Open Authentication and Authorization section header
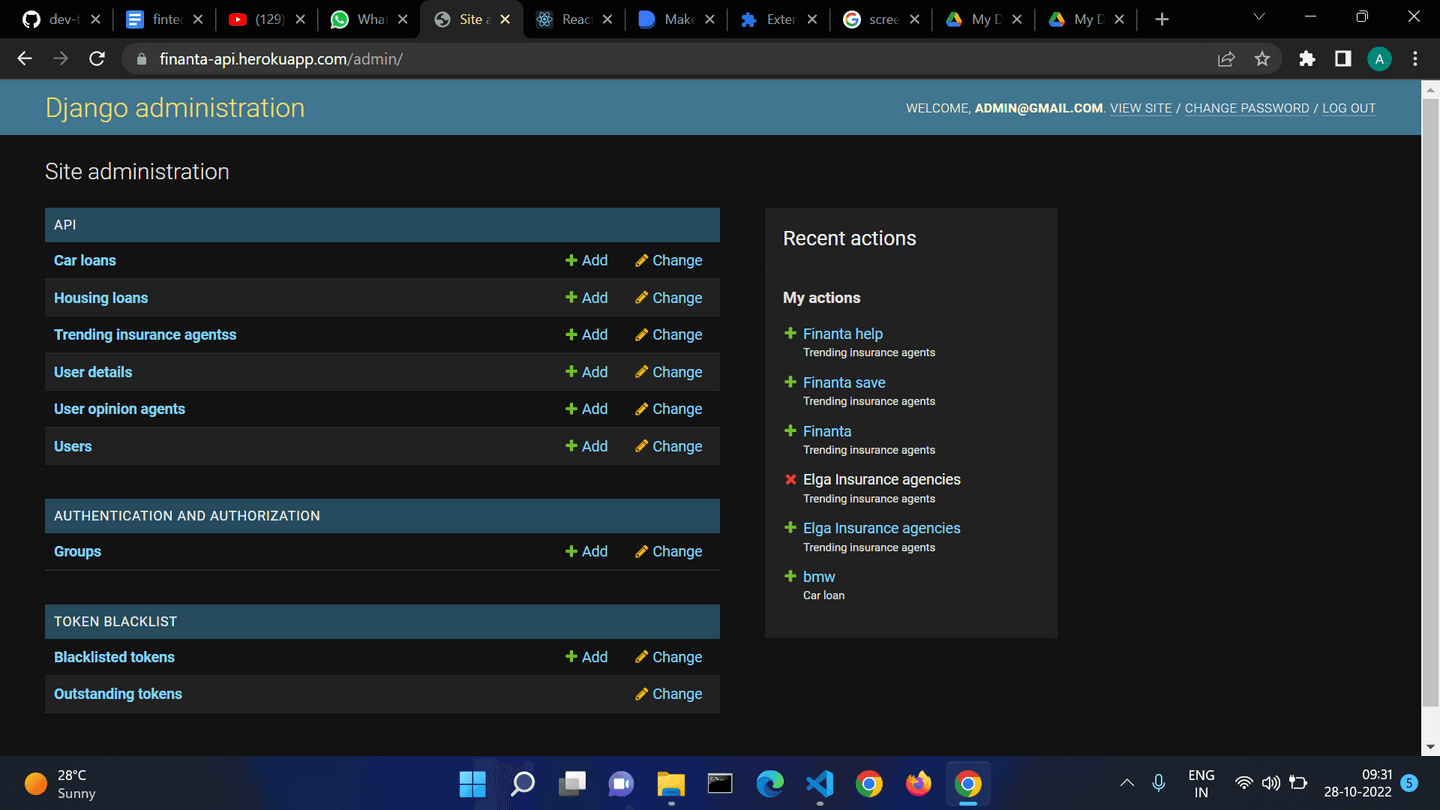1440x810 pixels. click(x=187, y=516)
